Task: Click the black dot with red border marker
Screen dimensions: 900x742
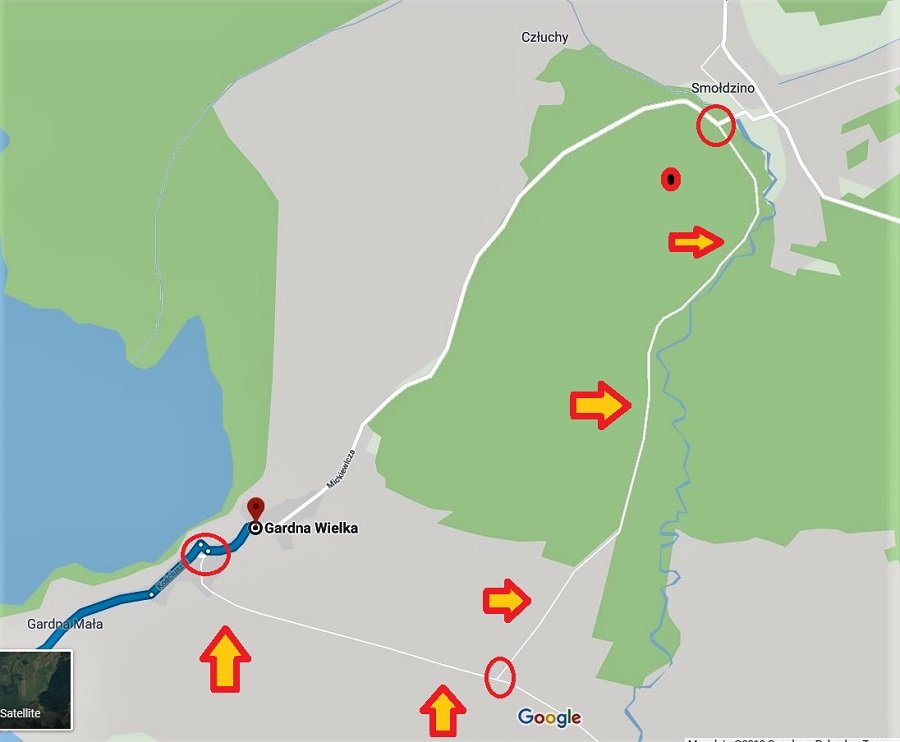Action: (670, 179)
